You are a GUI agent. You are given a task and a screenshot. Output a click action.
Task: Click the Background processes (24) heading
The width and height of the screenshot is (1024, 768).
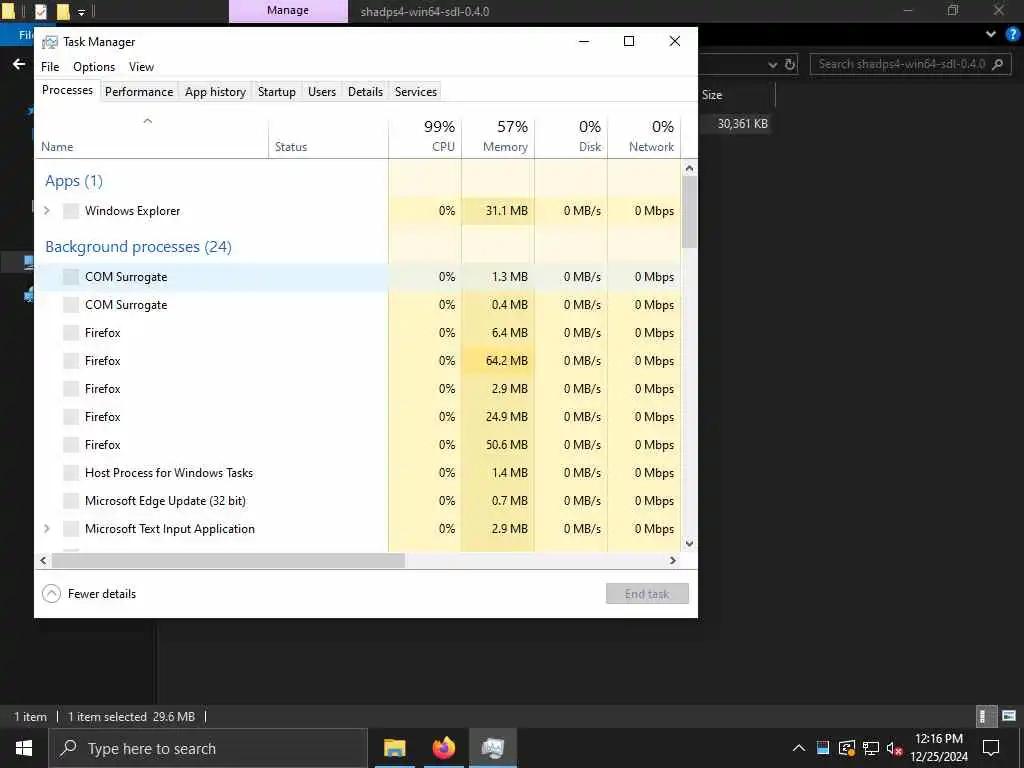pyautogui.click(x=138, y=247)
